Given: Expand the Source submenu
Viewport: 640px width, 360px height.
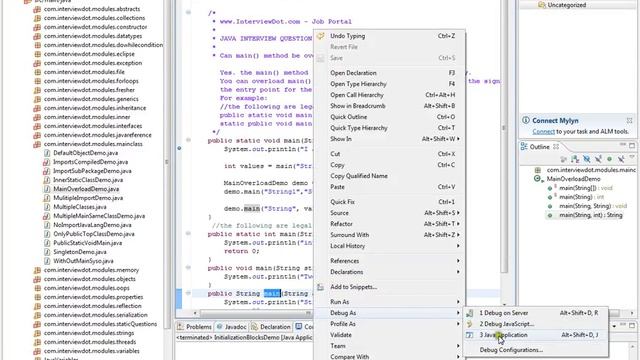Looking at the screenshot, I should click(389, 213).
